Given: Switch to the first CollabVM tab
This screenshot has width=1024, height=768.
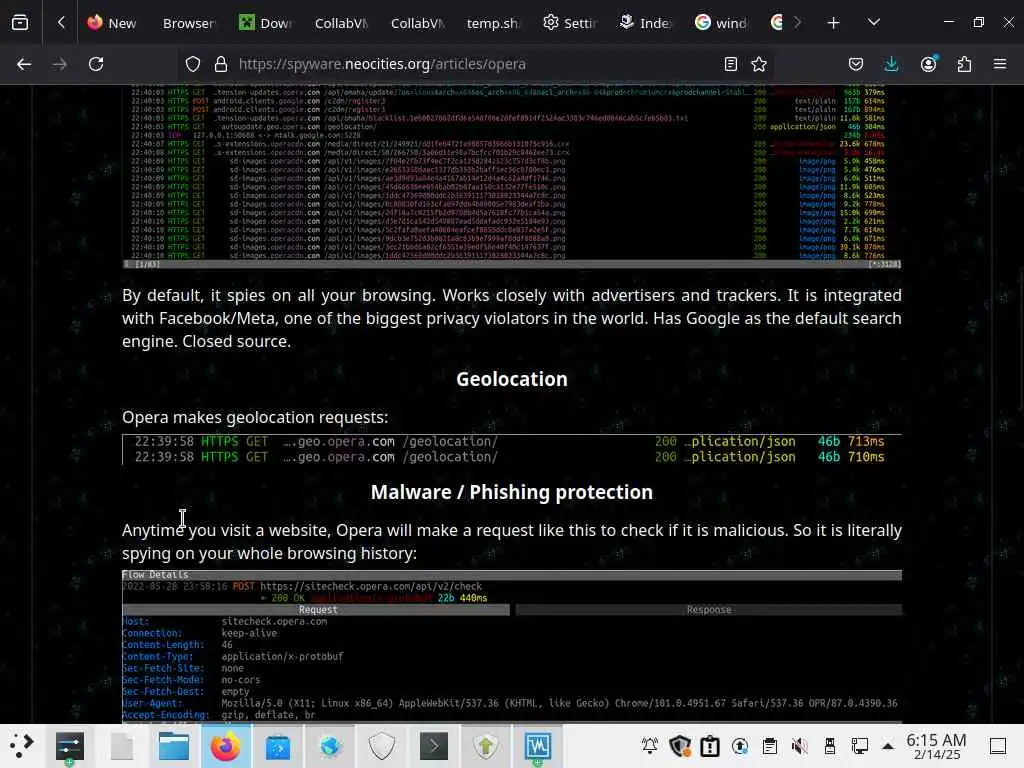Looking at the screenshot, I should tap(341, 23).
